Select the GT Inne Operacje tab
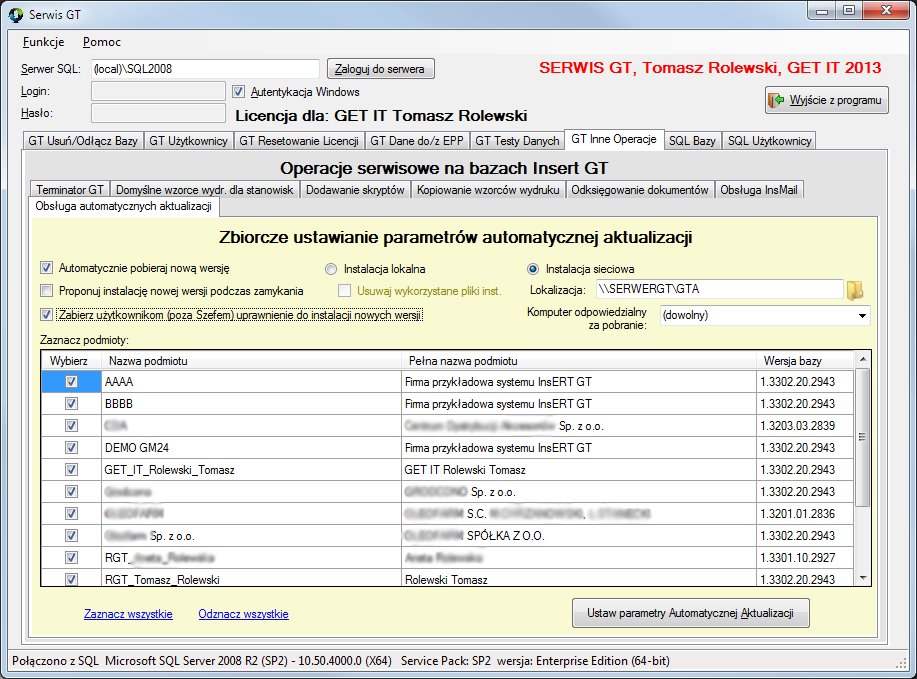Viewport: 917px width, 679px height. tap(614, 139)
